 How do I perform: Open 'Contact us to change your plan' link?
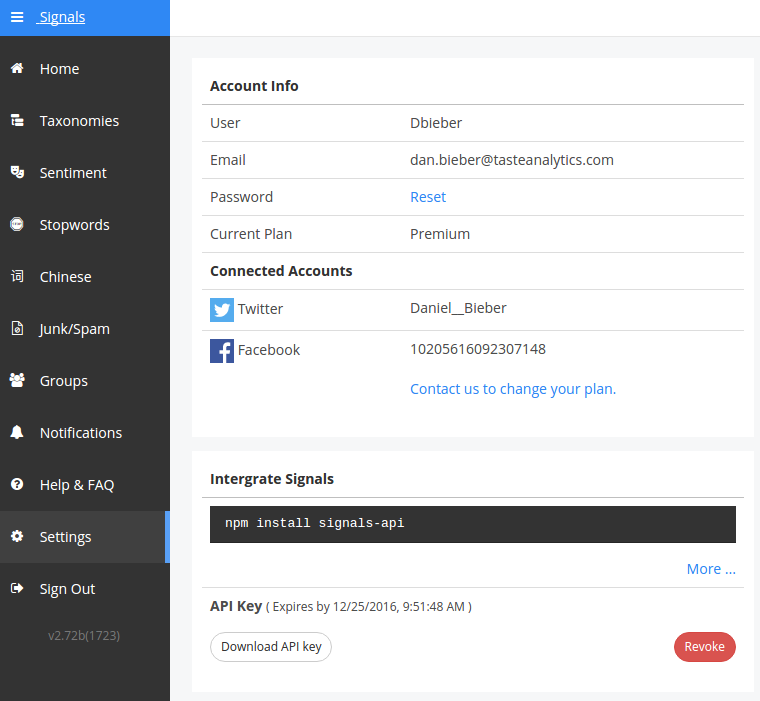tap(513, 389)
